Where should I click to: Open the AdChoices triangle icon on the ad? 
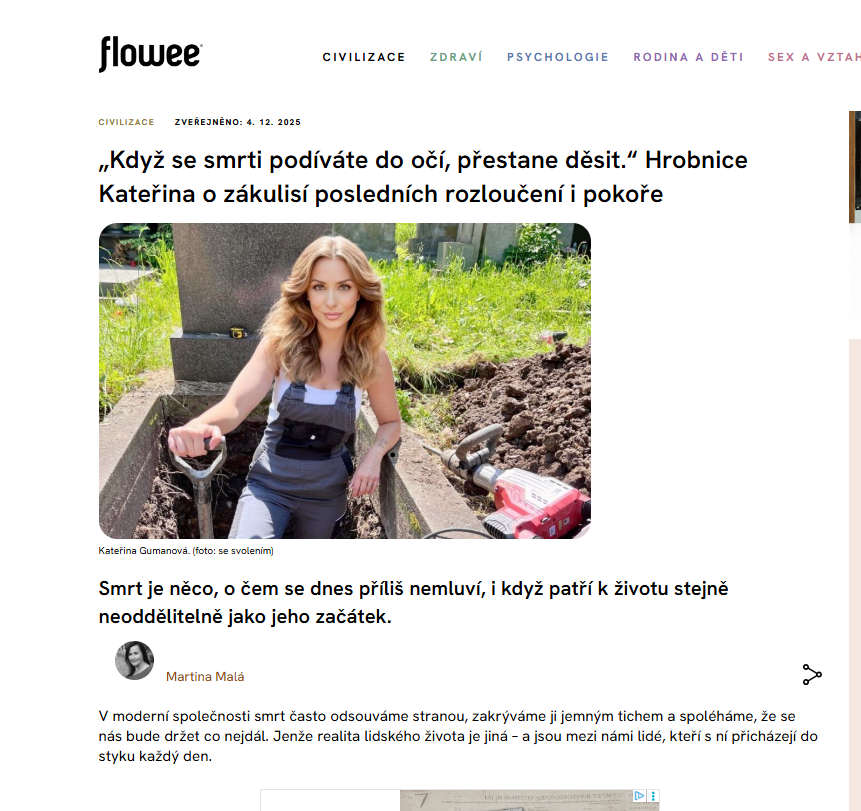tap(639, 796)
